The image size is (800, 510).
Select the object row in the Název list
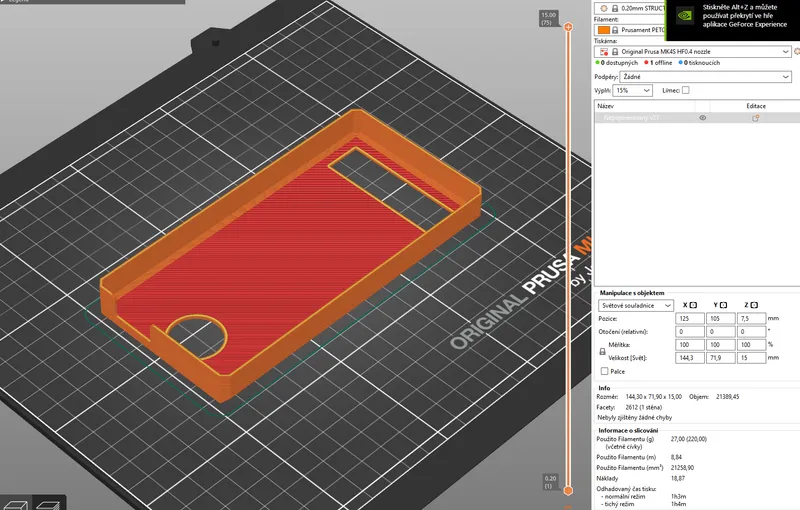coord(697,118)
